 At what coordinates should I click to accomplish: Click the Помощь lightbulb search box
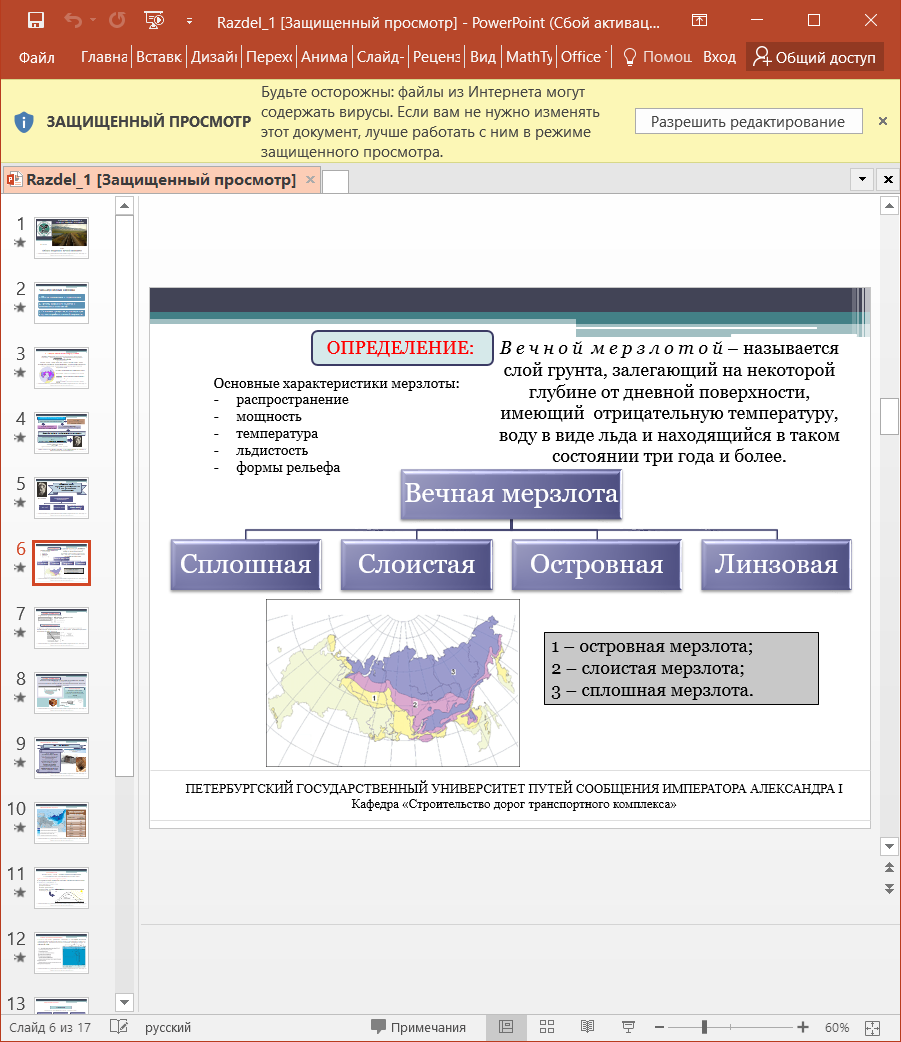pyautogui.click(x=658, y=57)
